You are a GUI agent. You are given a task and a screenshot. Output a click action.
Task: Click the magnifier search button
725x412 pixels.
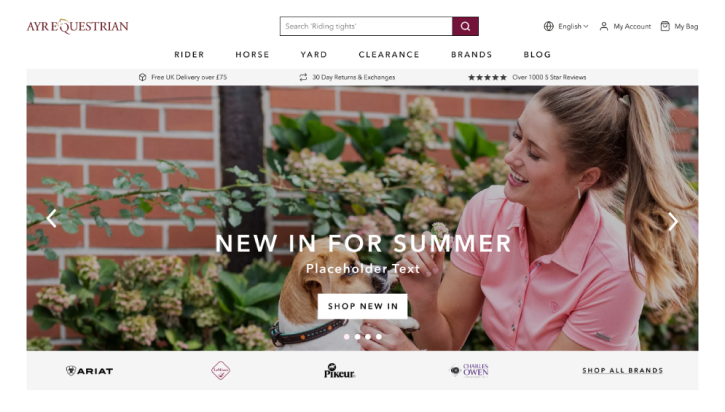[465, 26]
